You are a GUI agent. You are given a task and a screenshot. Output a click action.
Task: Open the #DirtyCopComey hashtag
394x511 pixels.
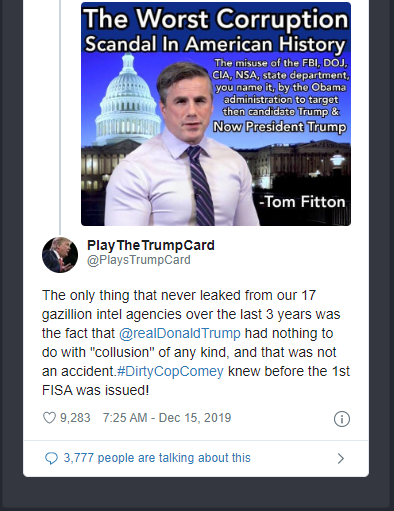(x=170, y=371)
